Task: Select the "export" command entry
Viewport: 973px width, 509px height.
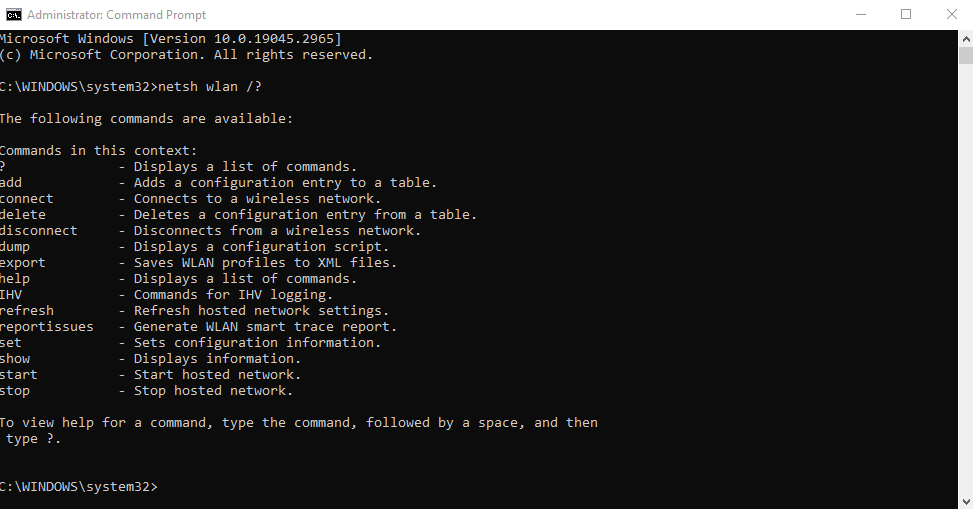Action: [x=23, y=263]
